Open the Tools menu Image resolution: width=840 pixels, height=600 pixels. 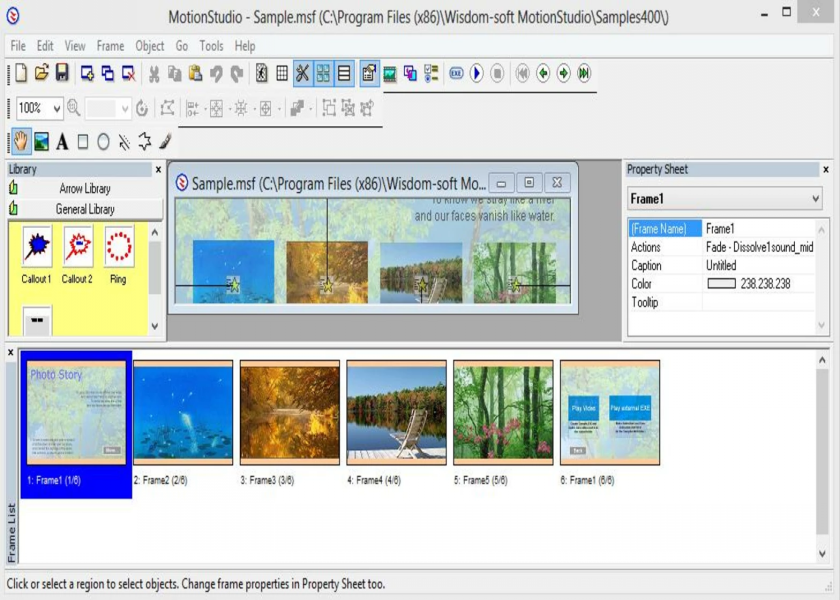pyautogui.click(x=211, y=46)
